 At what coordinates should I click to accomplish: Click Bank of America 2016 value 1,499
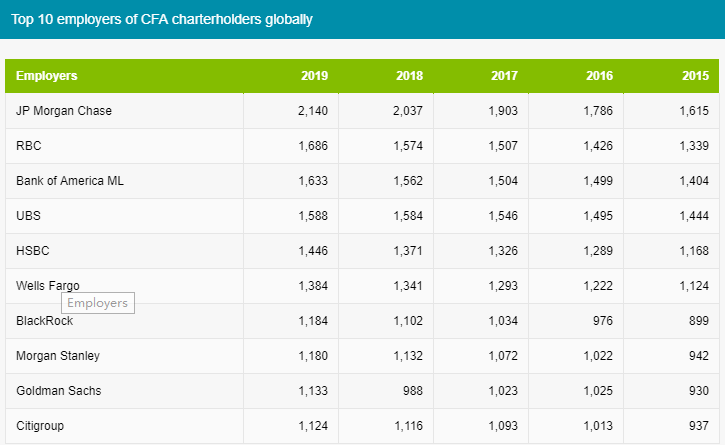pyautogui.click(x=598, y=181)
